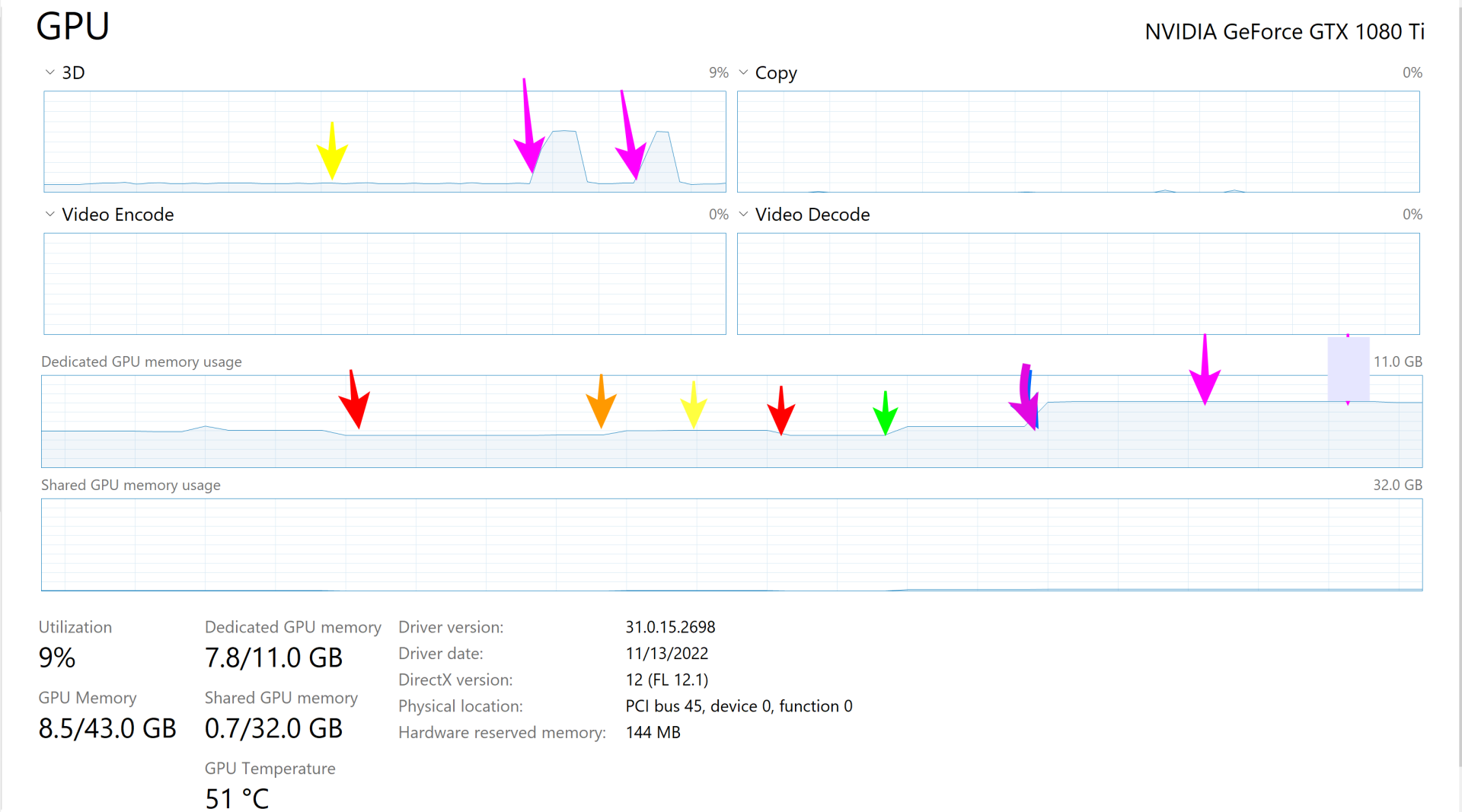The image size is (1462, 812).
Task: Click the Shared GPU memory usage graph
Action: (732, 545)
